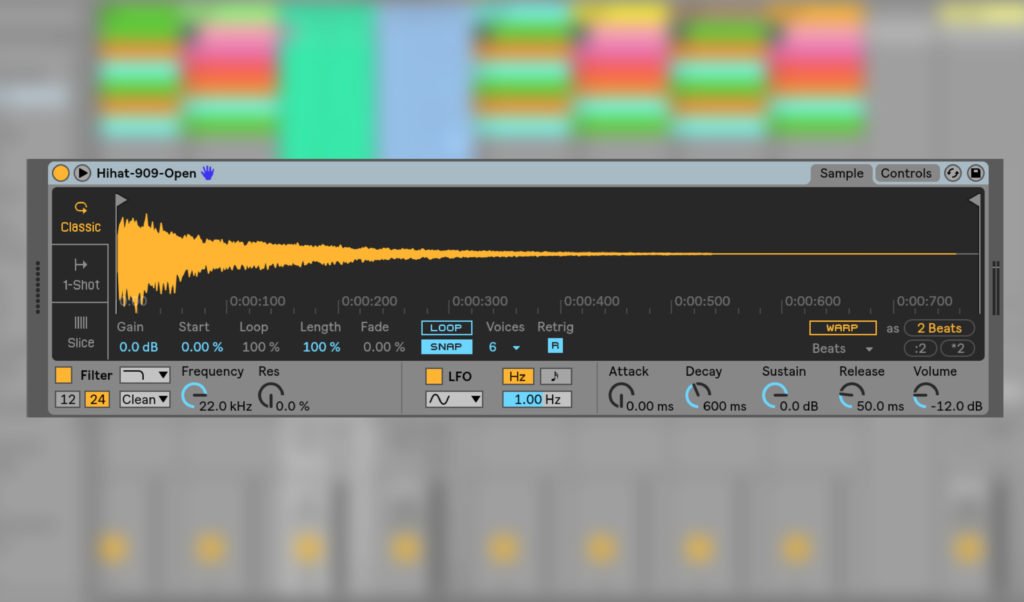This screenshot has height=602, width=1024.
Task: Enable Warp for the sample
Action: pos(842,327)
